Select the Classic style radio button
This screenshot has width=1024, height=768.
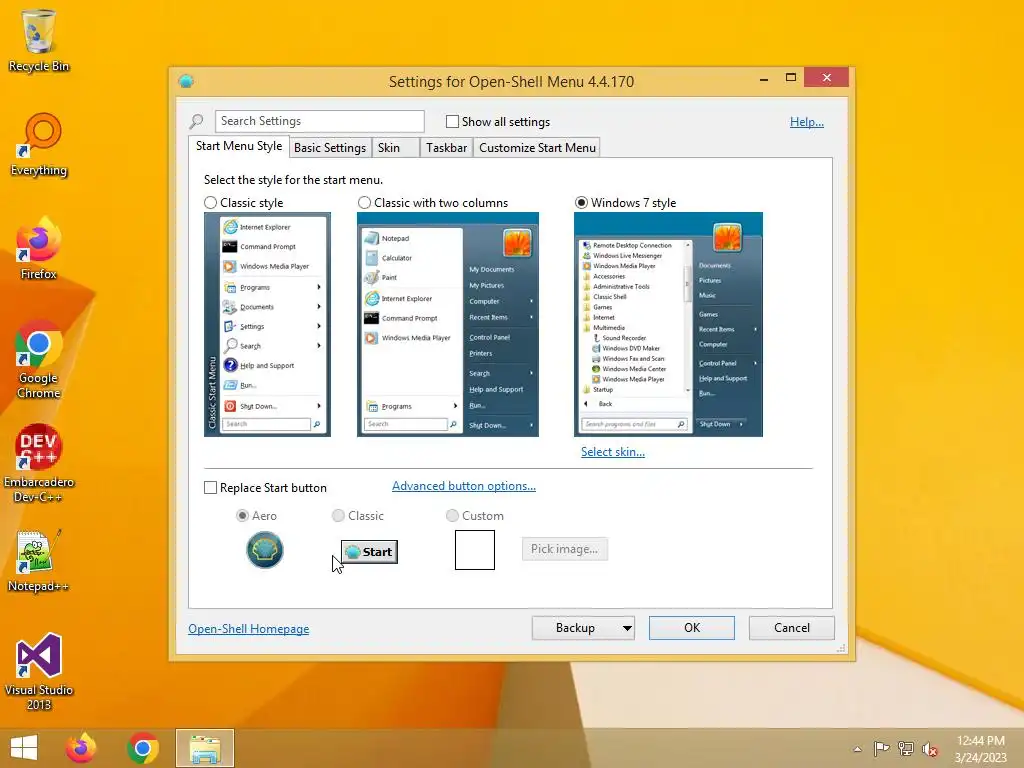point(210,203)
